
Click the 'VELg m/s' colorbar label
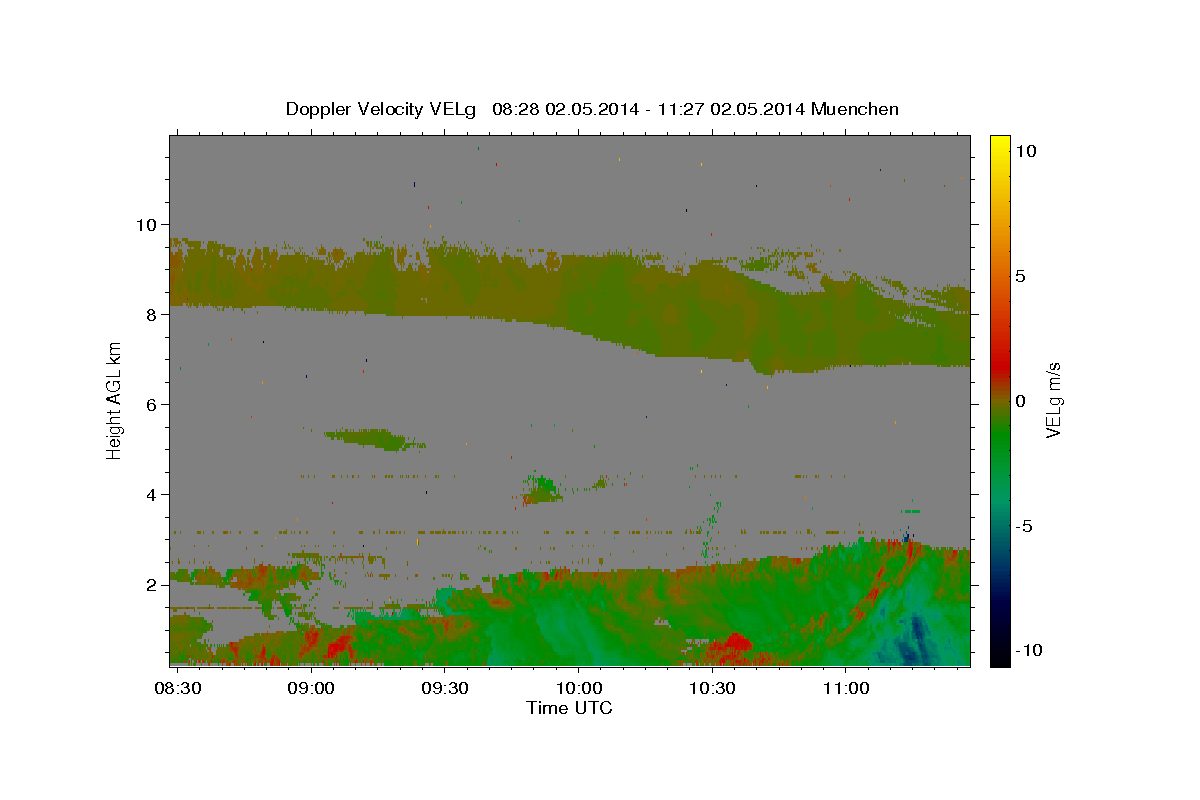coord(1054,399)
